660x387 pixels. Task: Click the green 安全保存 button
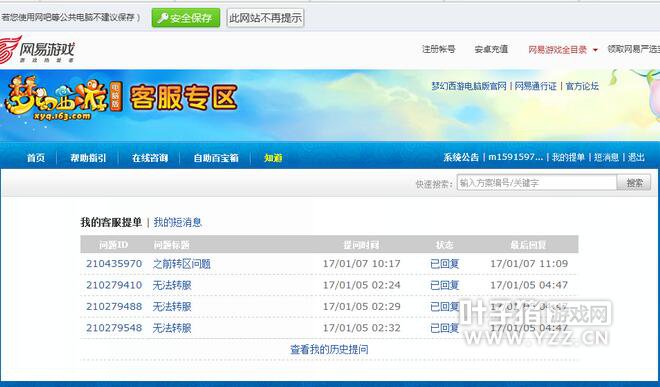point(186,18)
